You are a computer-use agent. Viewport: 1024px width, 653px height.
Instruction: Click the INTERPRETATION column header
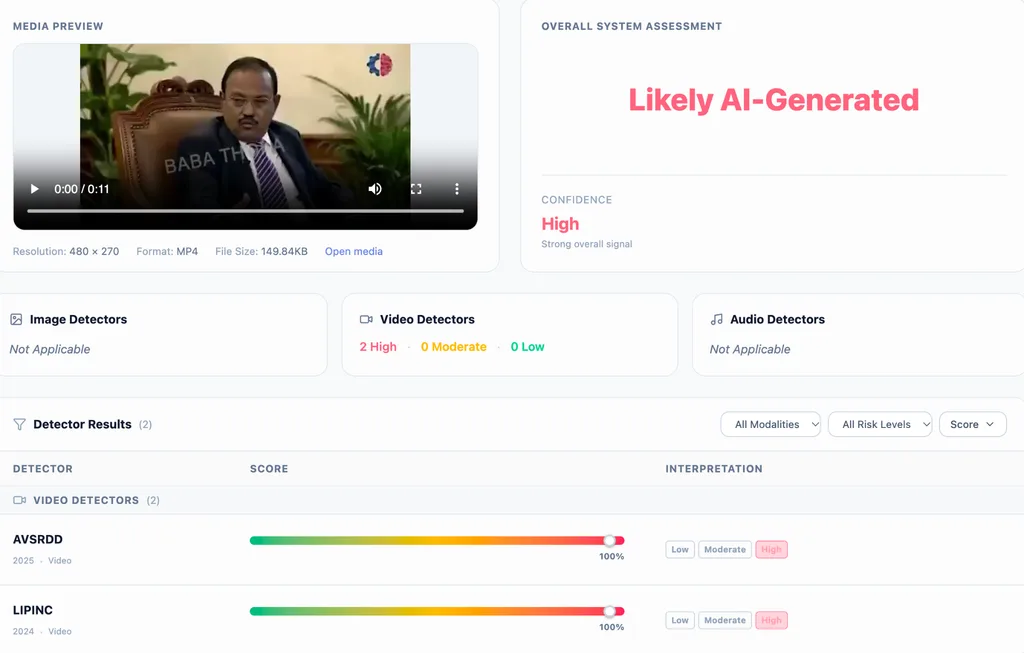[714, 469]
